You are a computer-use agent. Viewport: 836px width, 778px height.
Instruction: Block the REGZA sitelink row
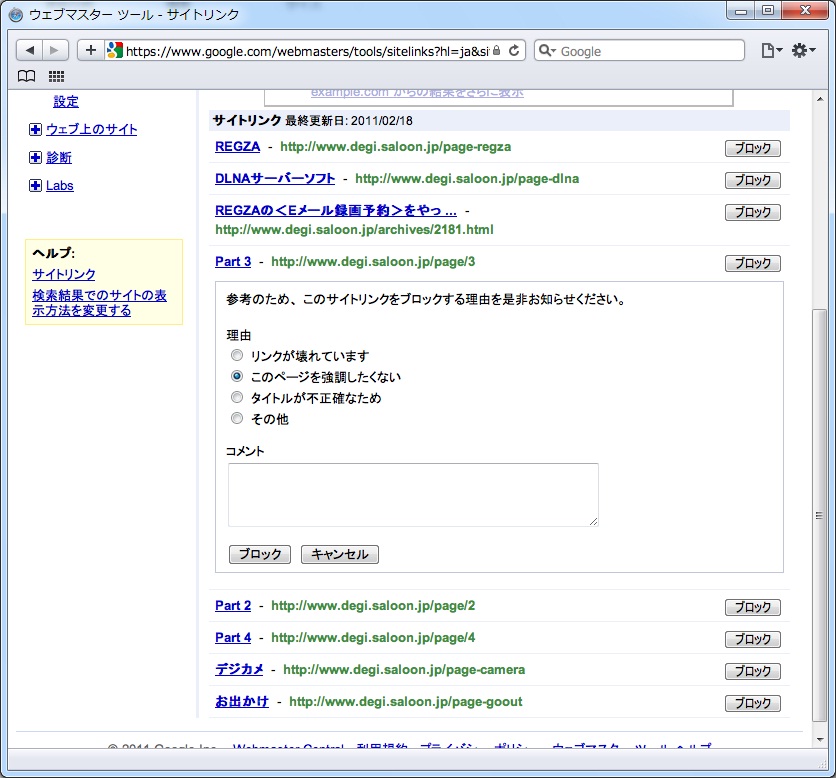[x=753, y=148]
